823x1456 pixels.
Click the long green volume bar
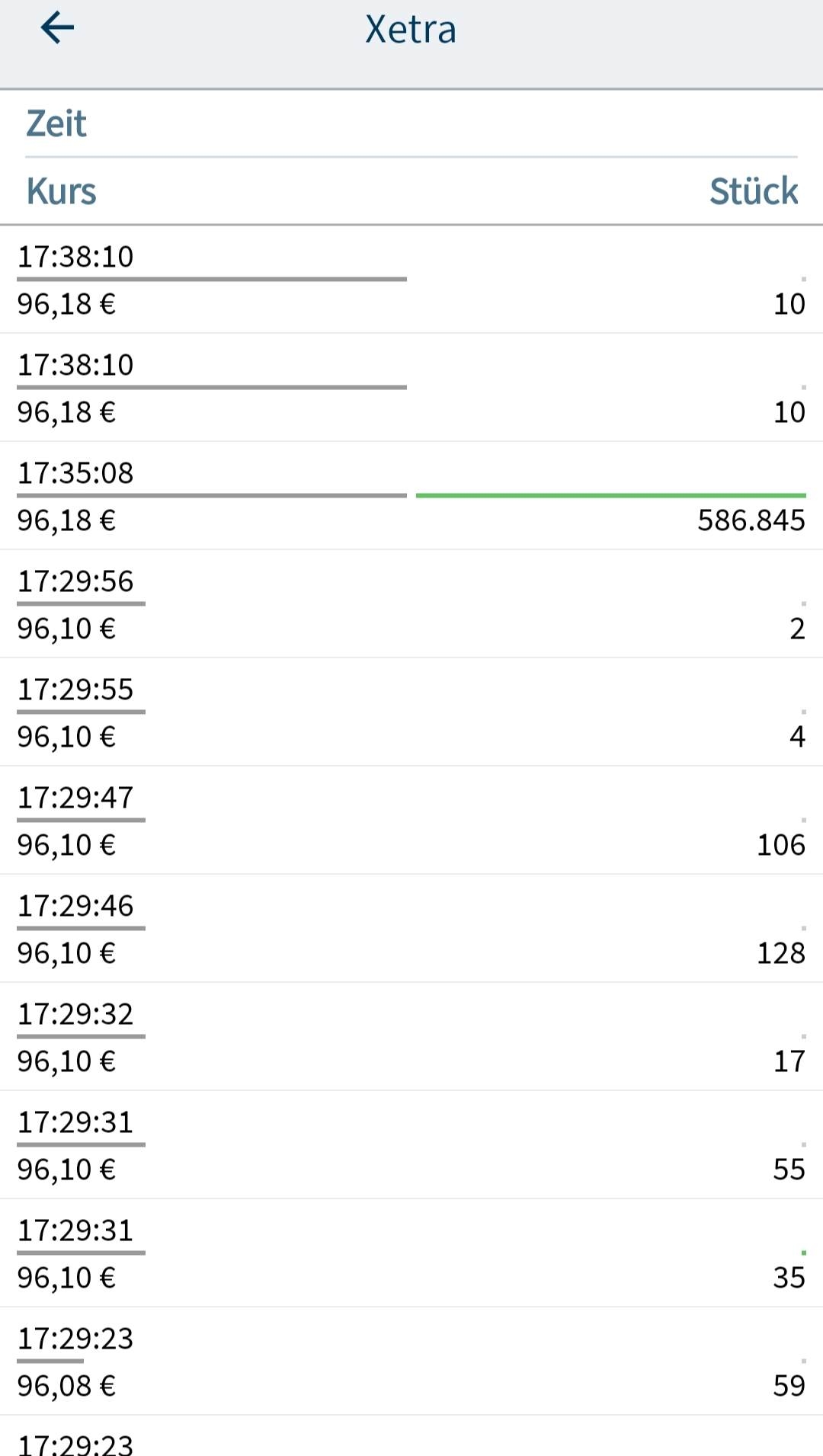[x=610, y=495]
